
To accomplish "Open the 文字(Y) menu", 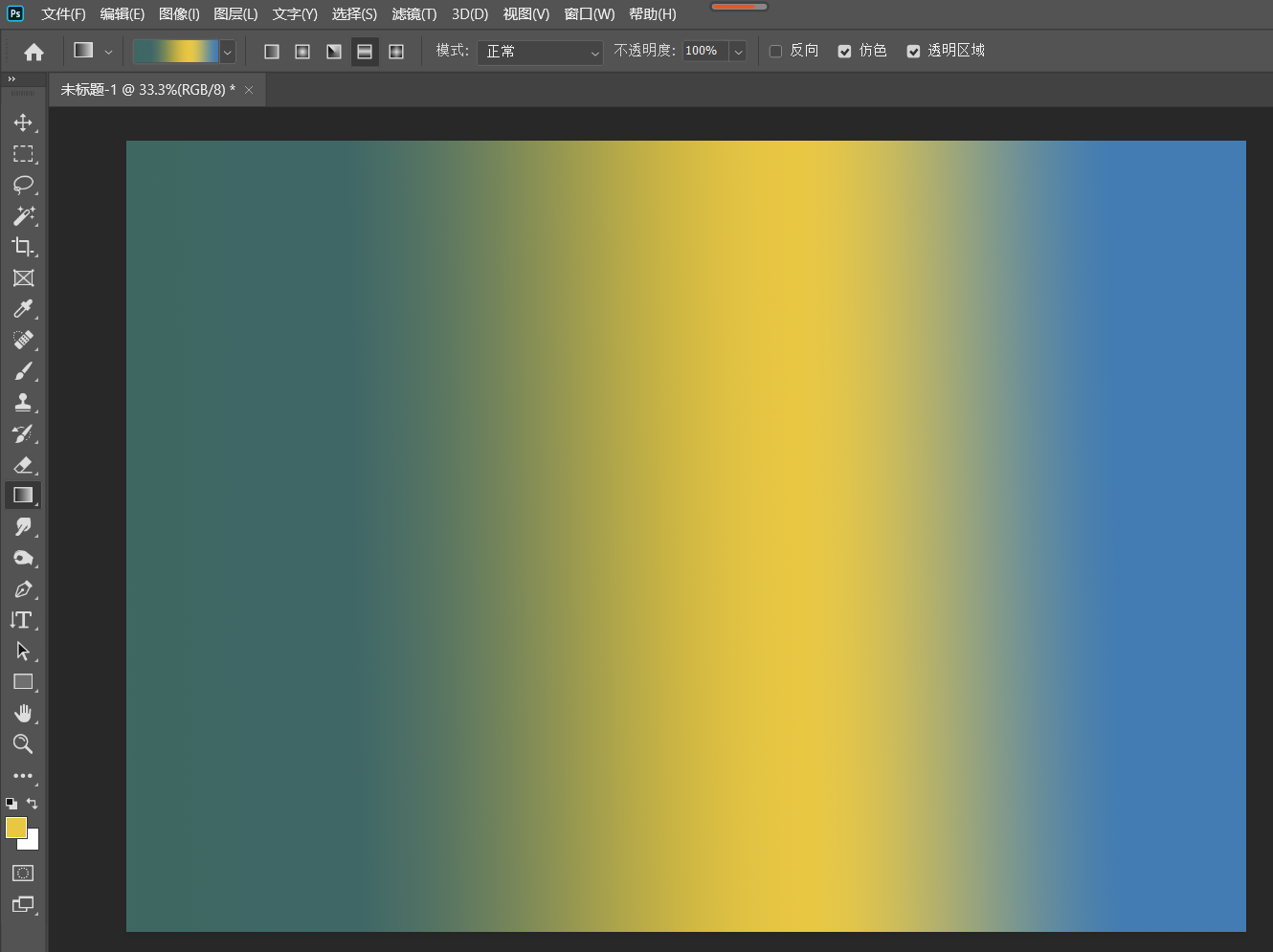I will click(295, 14).
